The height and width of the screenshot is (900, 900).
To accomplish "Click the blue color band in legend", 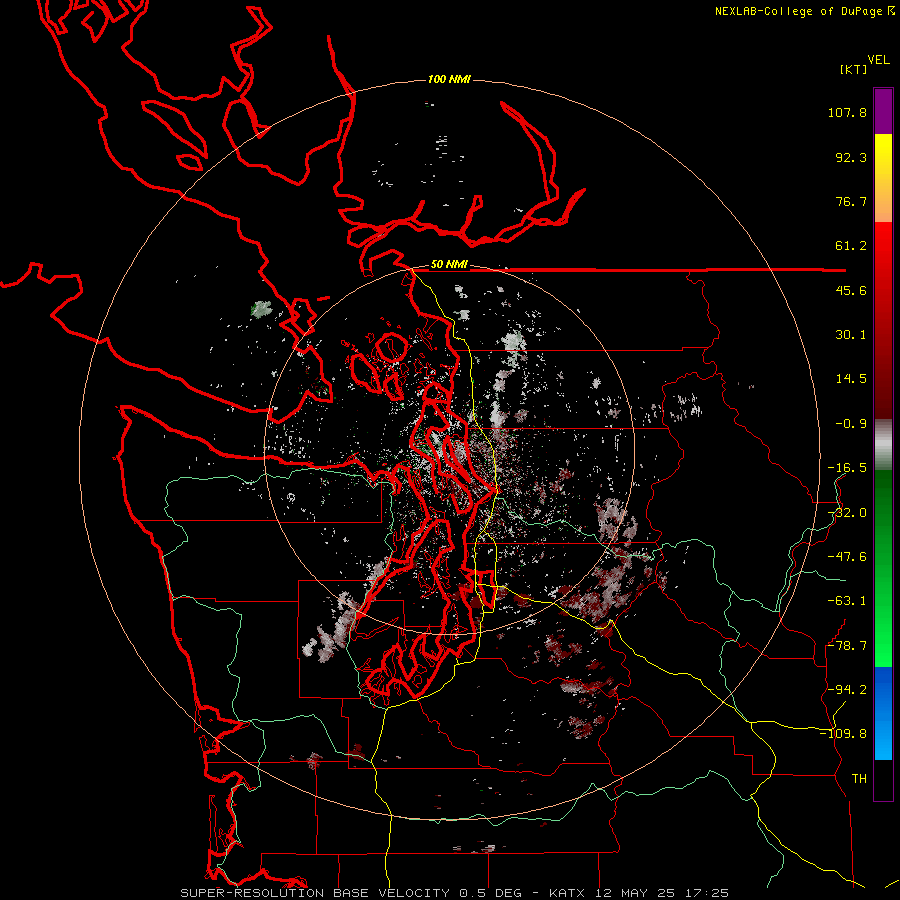I will click(x=883, y=713).
